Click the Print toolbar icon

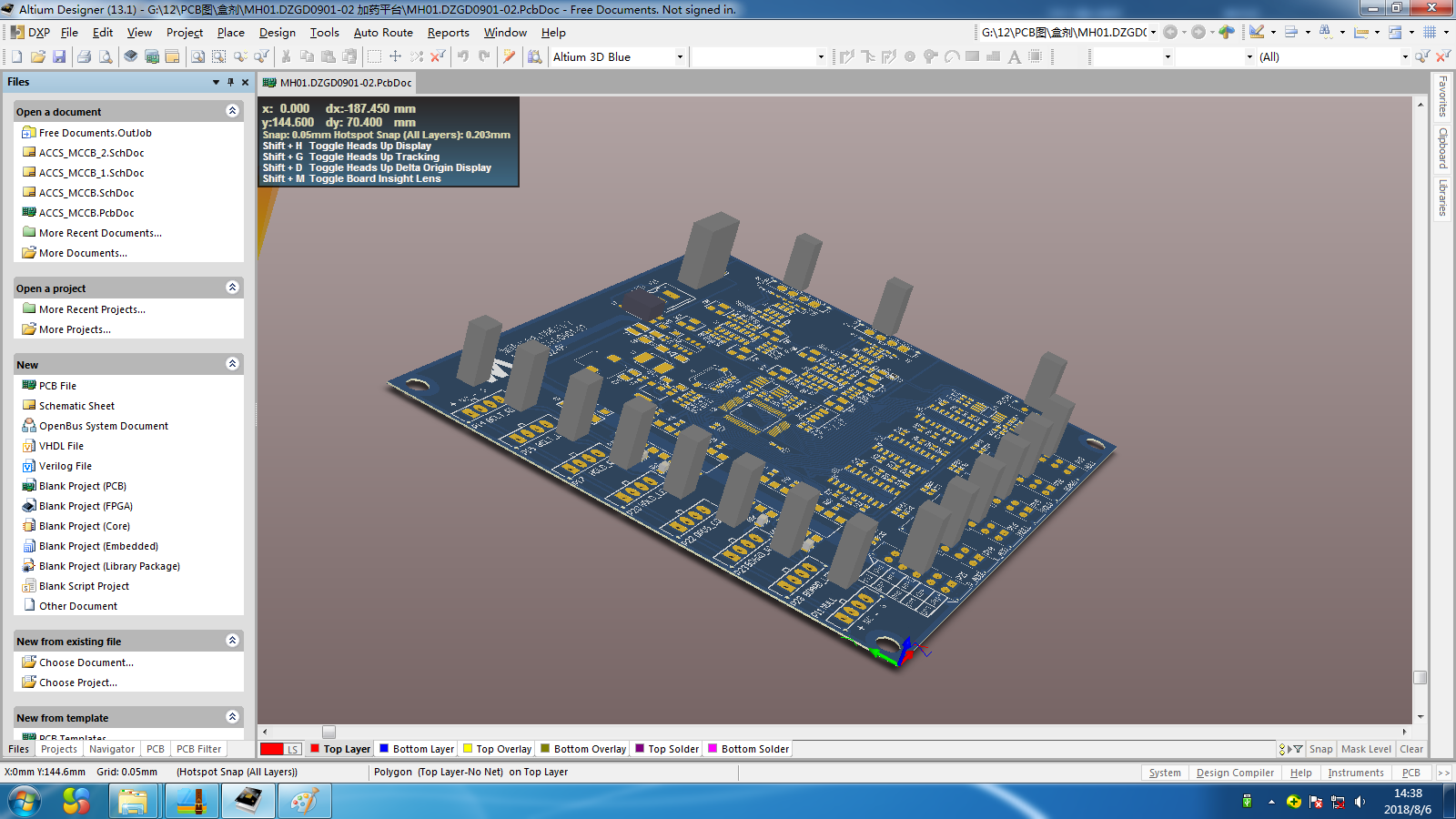pyautogui.click(x=85, y=56)
